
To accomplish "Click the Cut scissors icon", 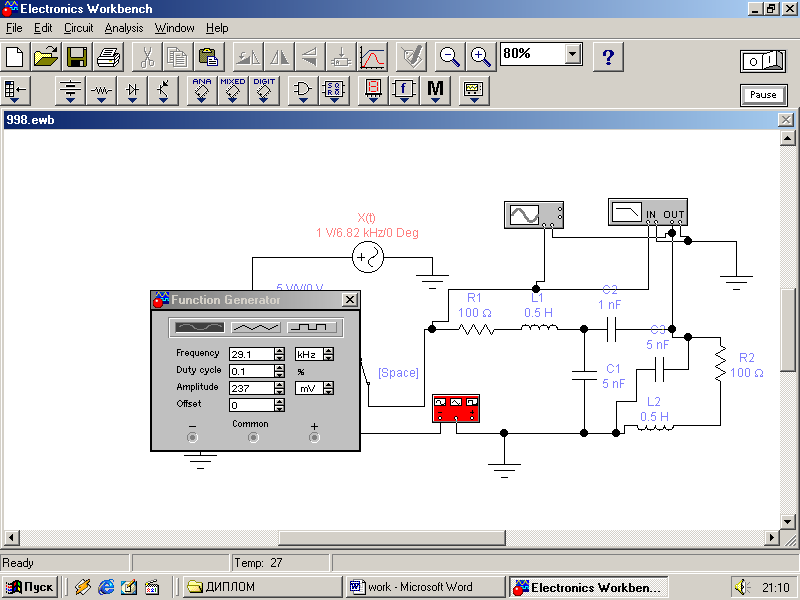I will pyautogui.click(x=147, y=57).
